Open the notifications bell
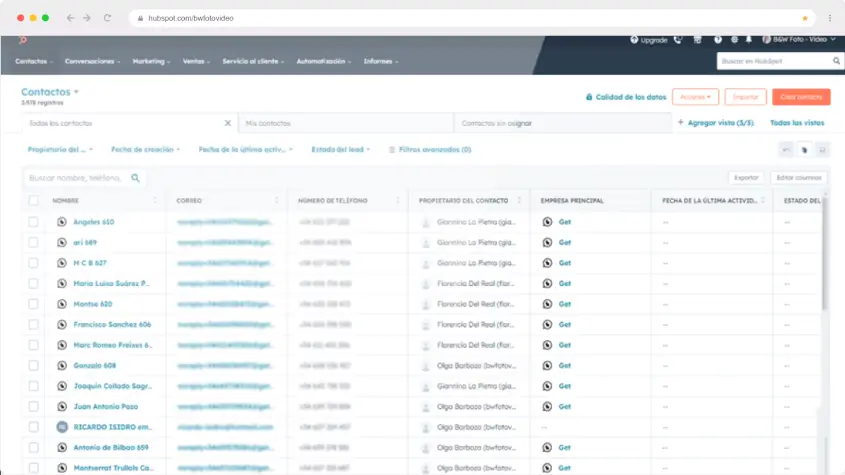Image resolution: width=845 pixels, height=475 pixels. click(749, 40)
